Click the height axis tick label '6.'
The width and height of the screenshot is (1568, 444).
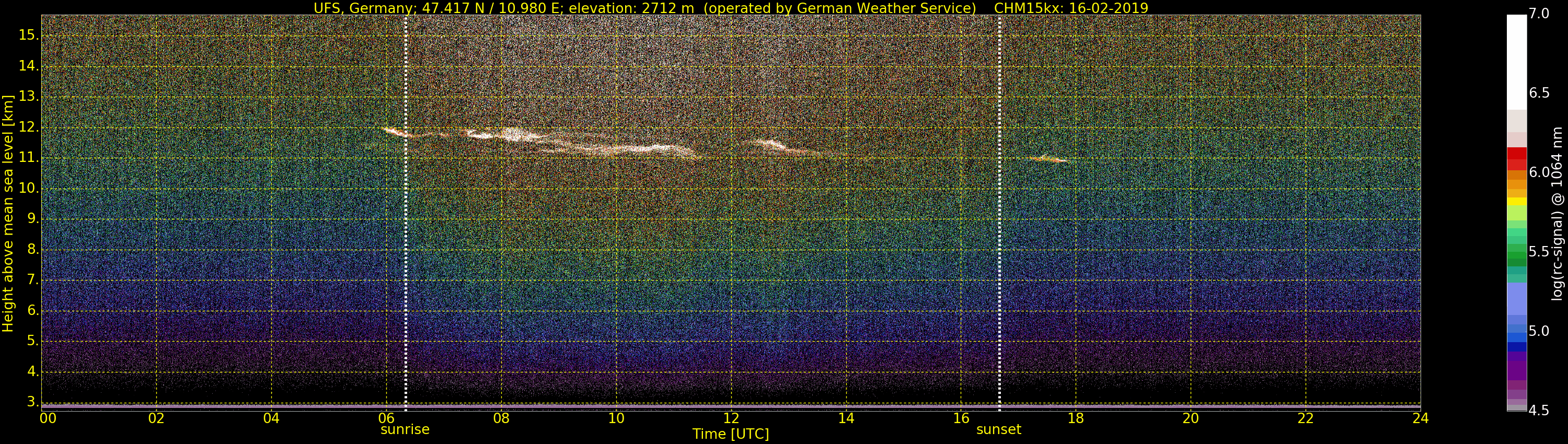(33, 310)
